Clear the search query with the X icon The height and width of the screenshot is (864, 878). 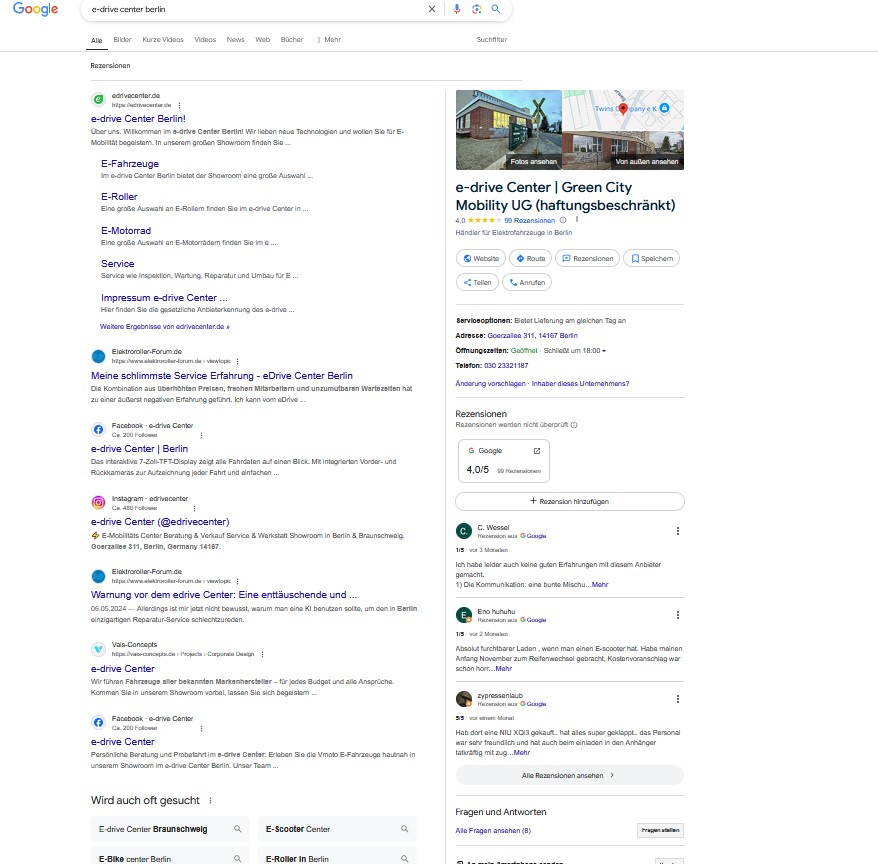coord(432,9)
